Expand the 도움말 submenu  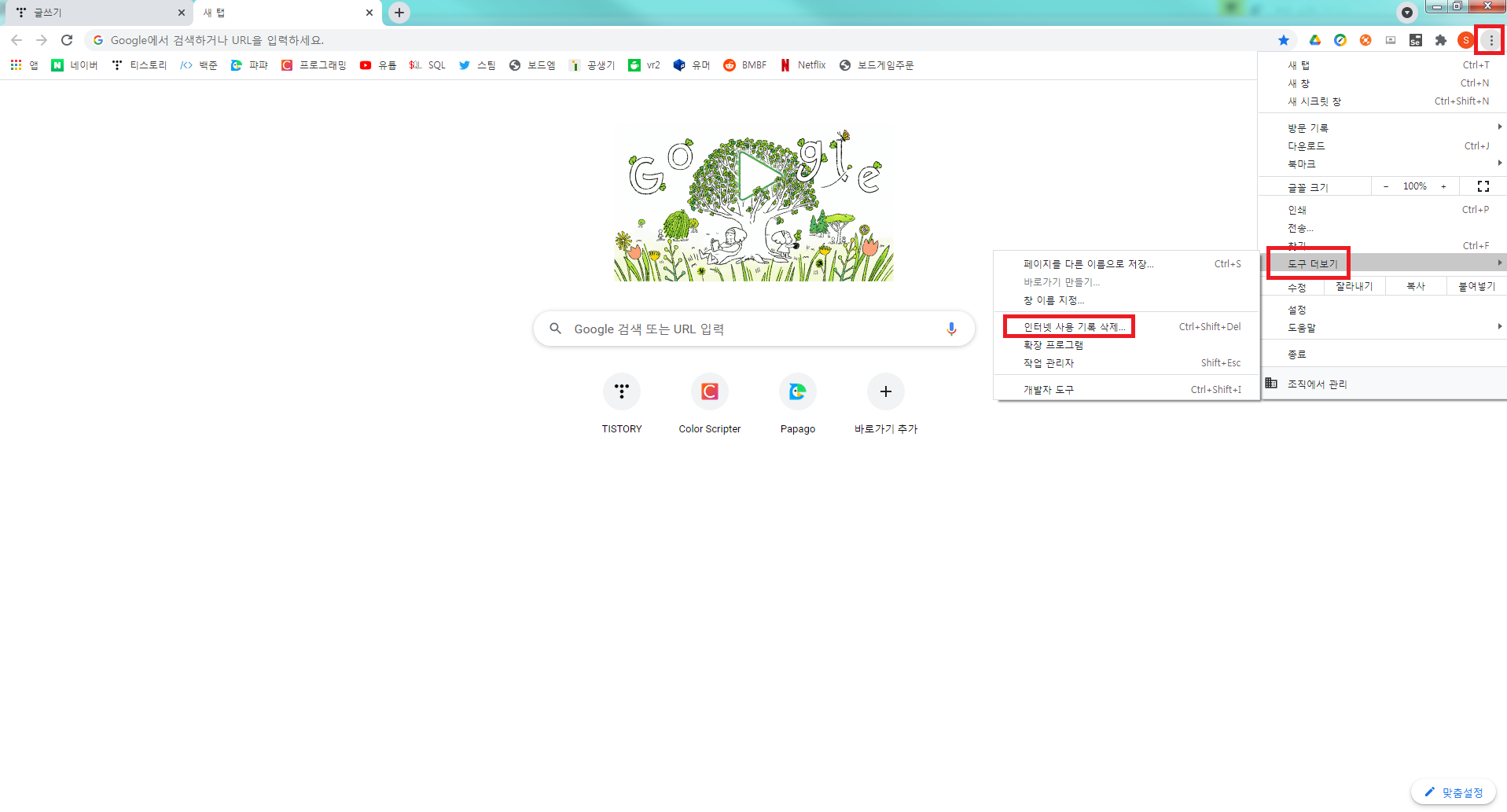point(1384,328)
